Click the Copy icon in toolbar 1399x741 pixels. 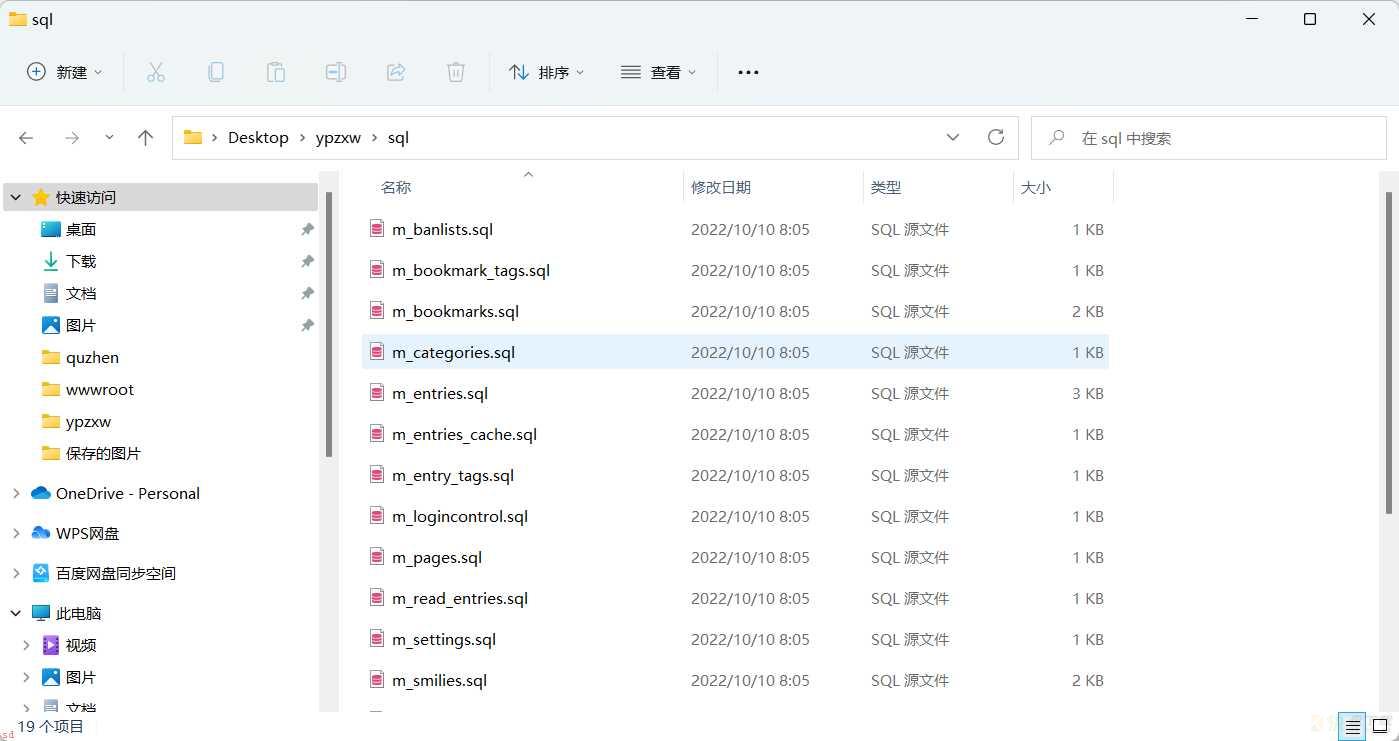pyautogui.click(x=215, y=72)
